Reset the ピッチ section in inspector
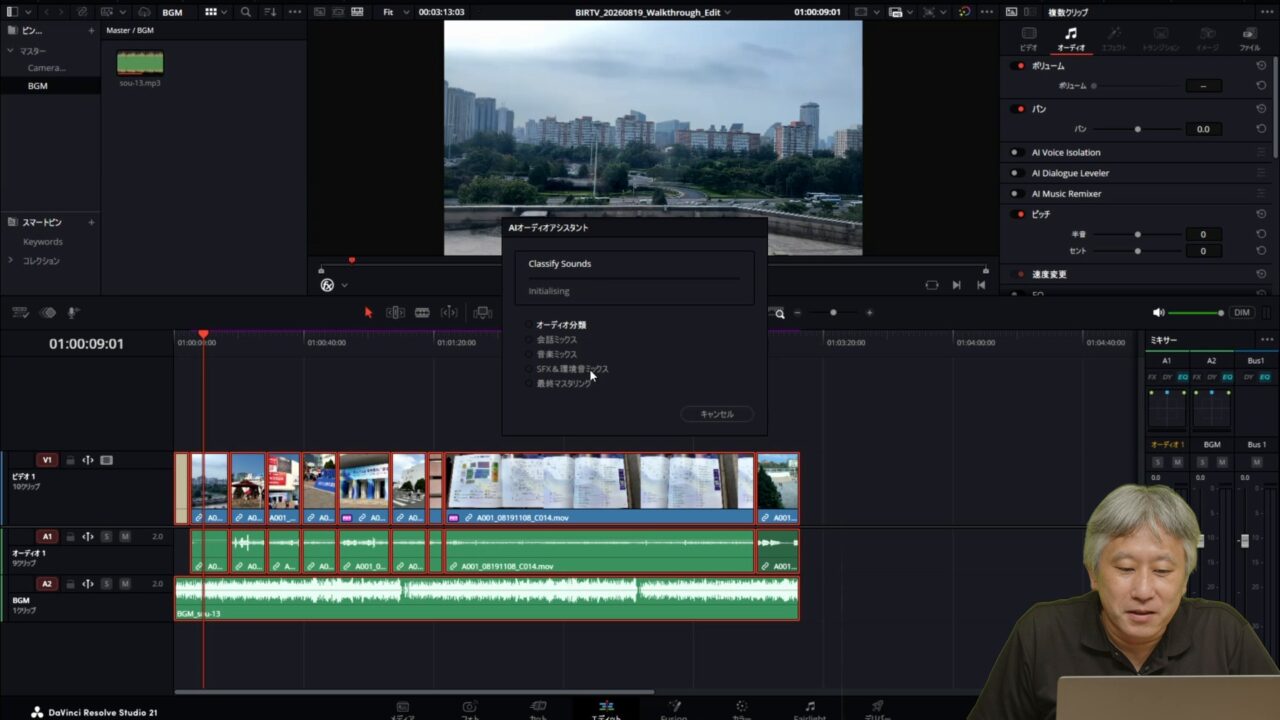 [x=1261, y=214]
